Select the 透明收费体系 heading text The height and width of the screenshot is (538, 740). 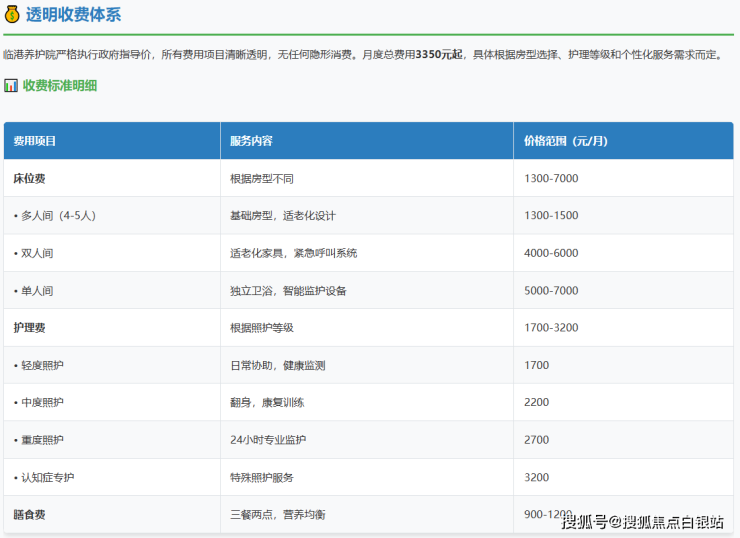(75, 15)
